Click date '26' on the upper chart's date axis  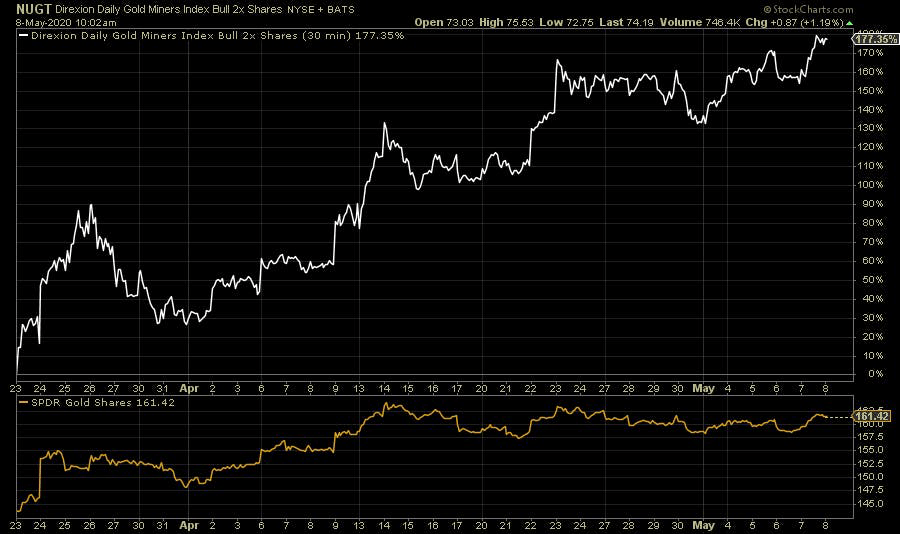pos(90,389)
